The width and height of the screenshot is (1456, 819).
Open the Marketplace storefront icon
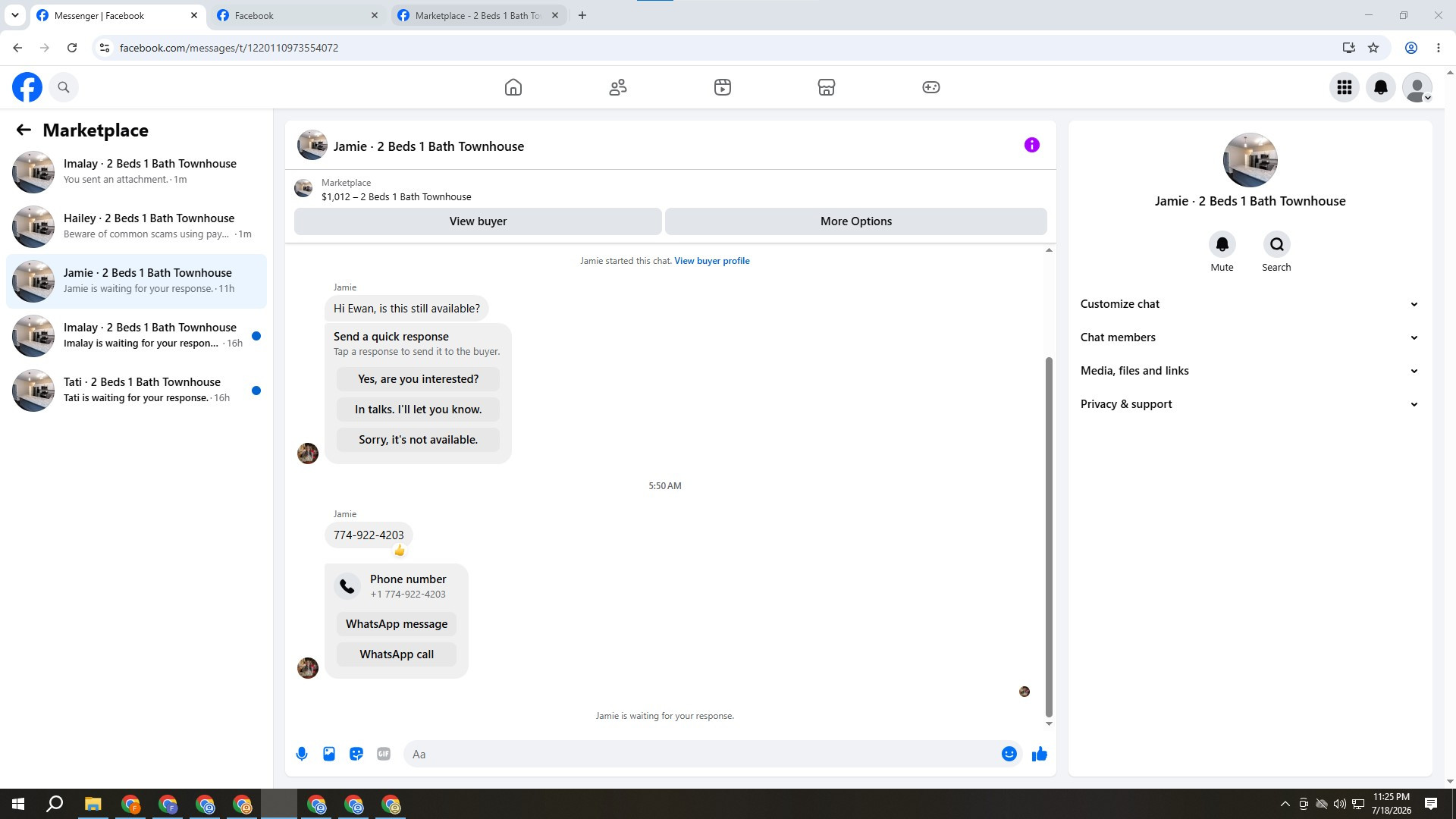click(827, 87)
